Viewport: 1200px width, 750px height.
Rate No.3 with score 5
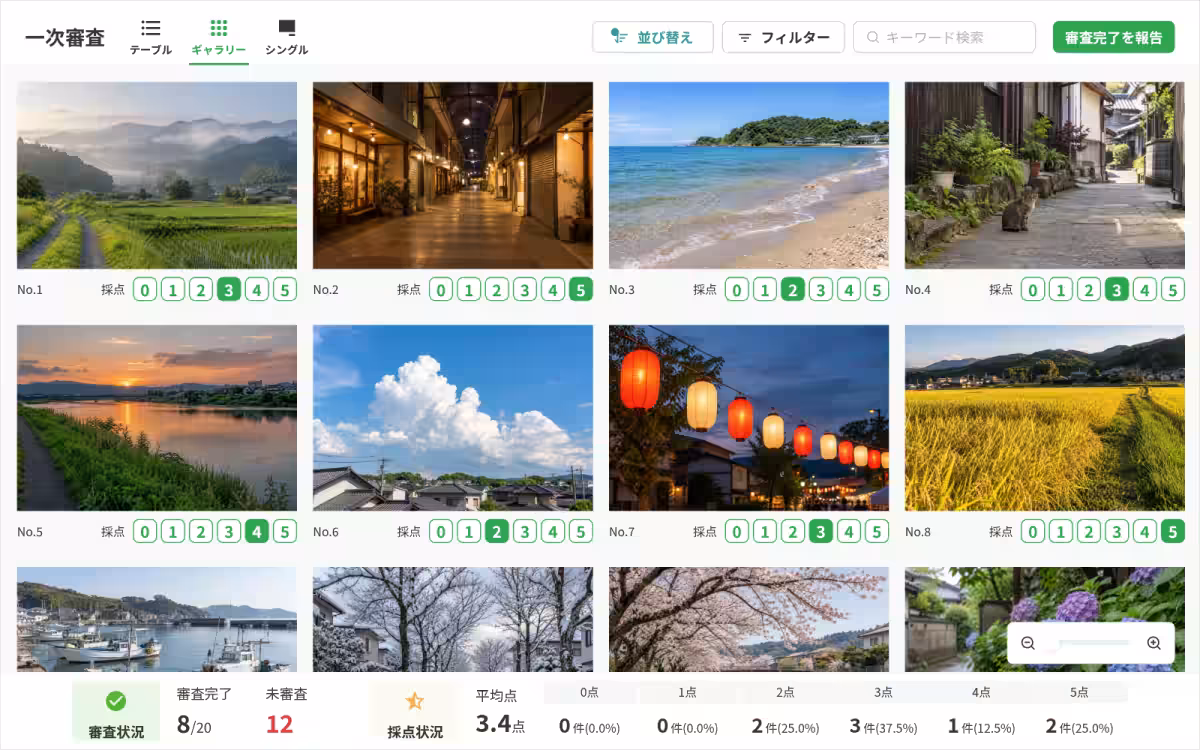point(877,290)
